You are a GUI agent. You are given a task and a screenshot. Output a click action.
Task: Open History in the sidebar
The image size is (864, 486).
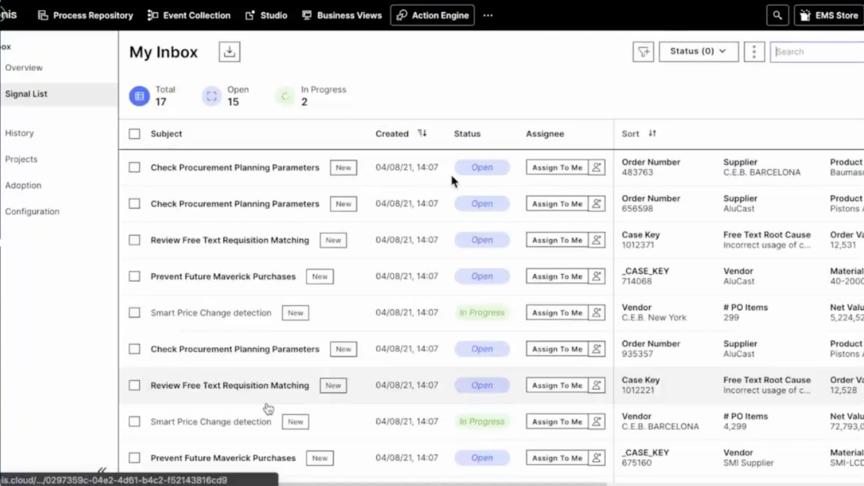coord(19,133)
